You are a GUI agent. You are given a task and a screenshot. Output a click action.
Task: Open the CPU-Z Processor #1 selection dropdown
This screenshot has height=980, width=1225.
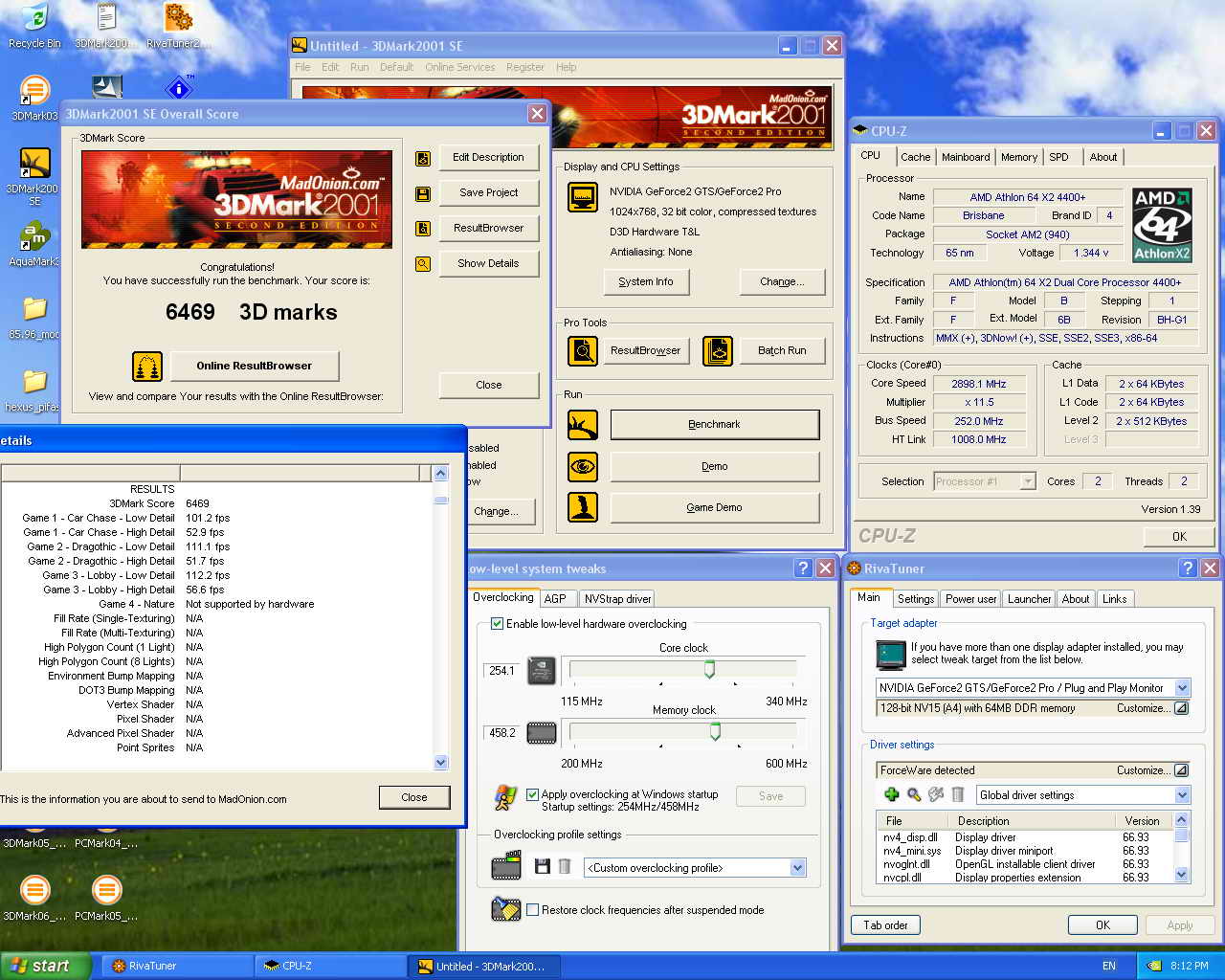[x=1028, y=481]
